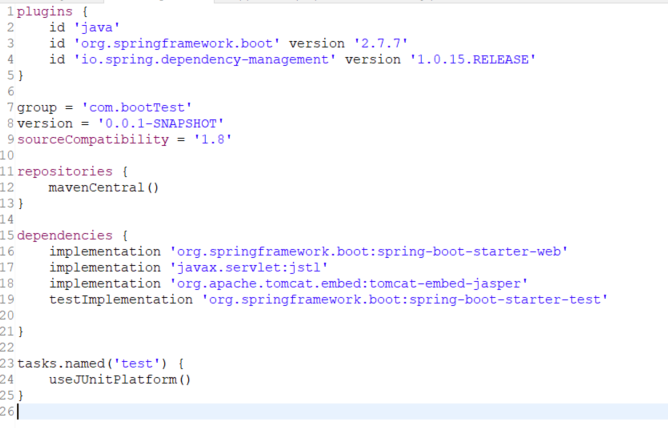Screen dimensions: 668x428
Task: Click the 'java' plugin id string
Action: [x=97, y=28]
